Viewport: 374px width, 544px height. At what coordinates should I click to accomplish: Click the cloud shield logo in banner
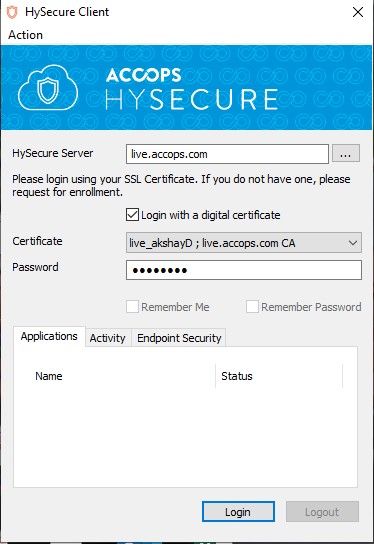coord(48,88)
